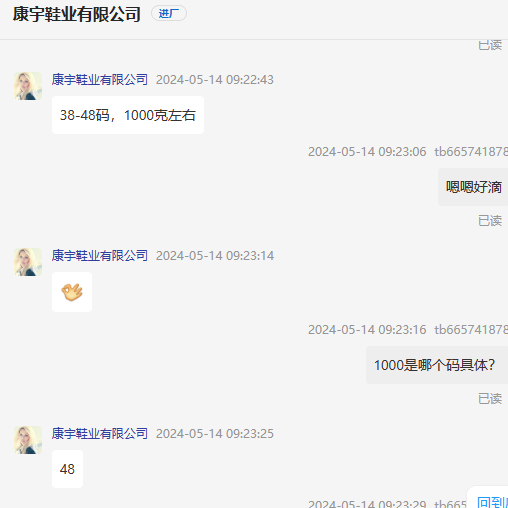This screenshot has height=508, width=508.
Task: Click the 进厂 tag beside company title
Action: (169, 13)
